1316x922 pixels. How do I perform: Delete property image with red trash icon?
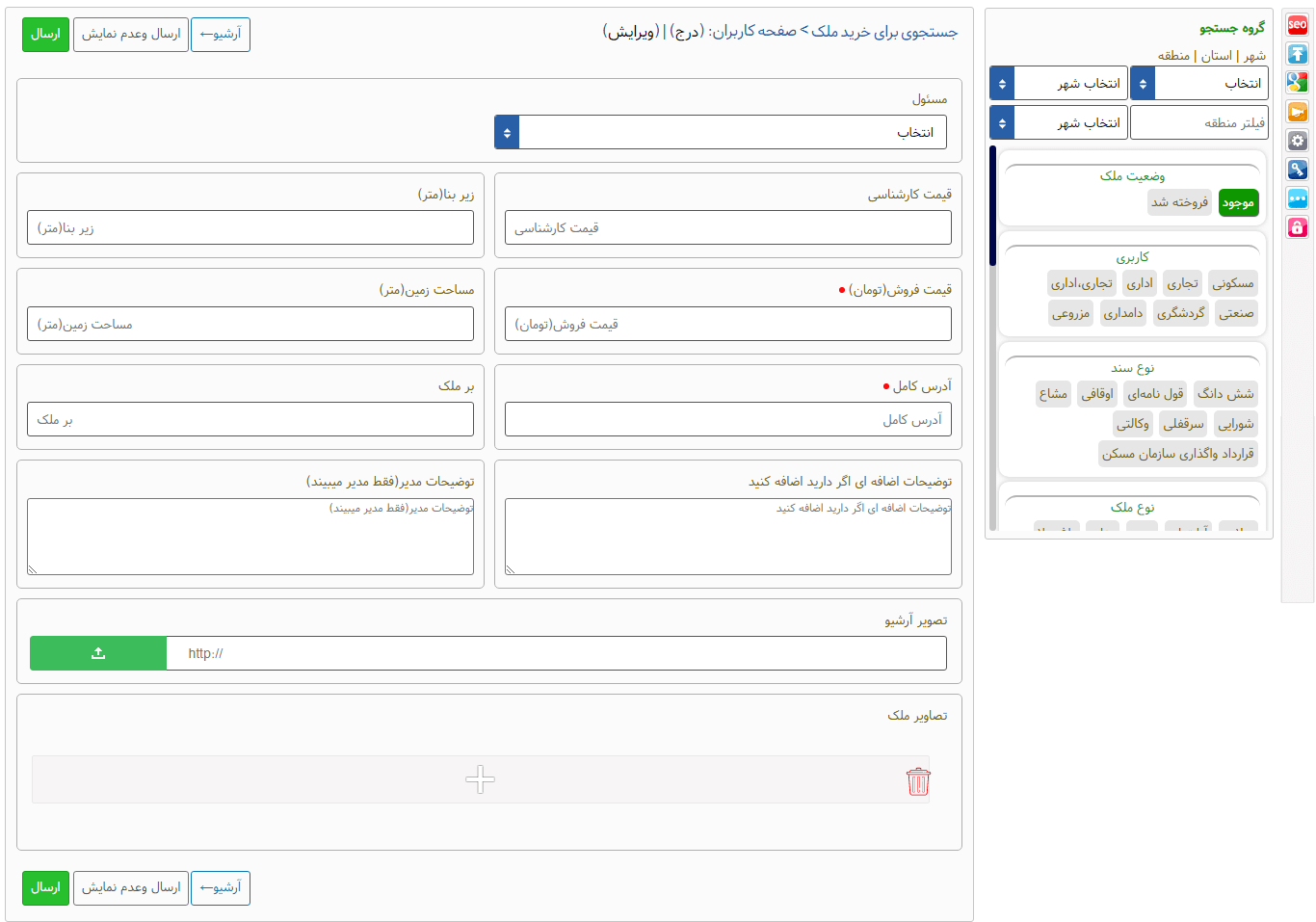tap(918, 781)
